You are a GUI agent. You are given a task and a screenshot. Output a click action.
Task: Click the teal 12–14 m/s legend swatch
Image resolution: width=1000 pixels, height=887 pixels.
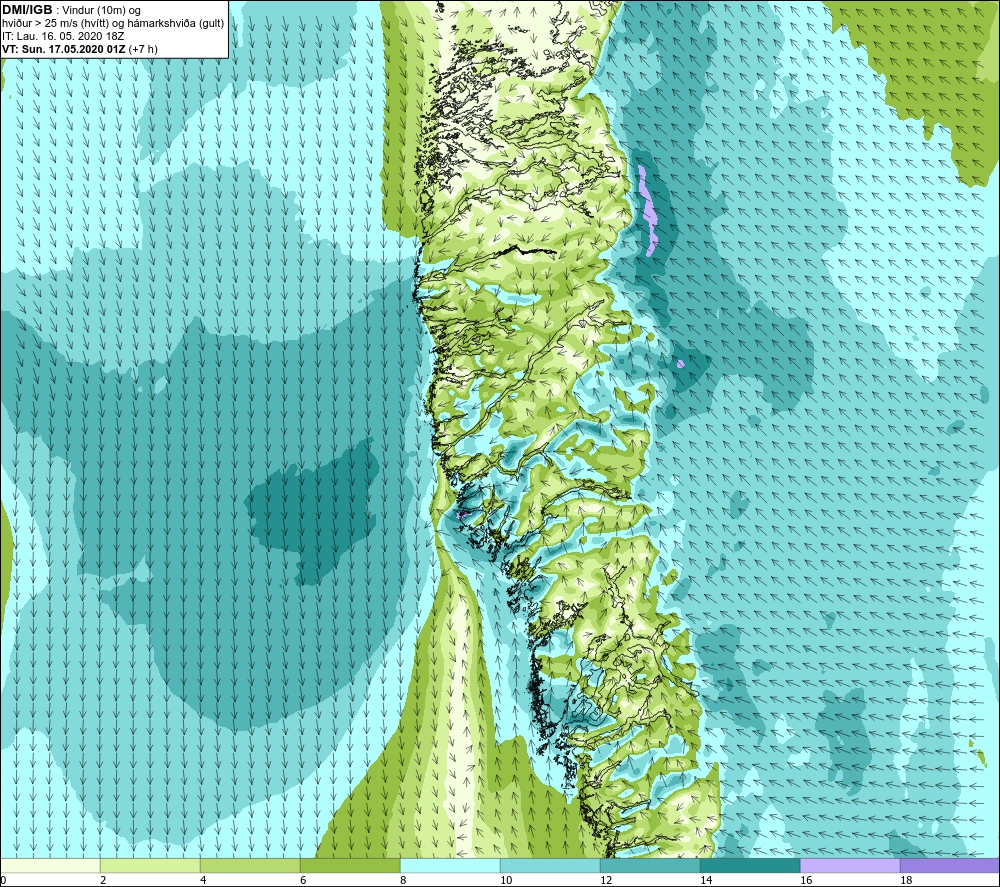click(x=650, y=865)
